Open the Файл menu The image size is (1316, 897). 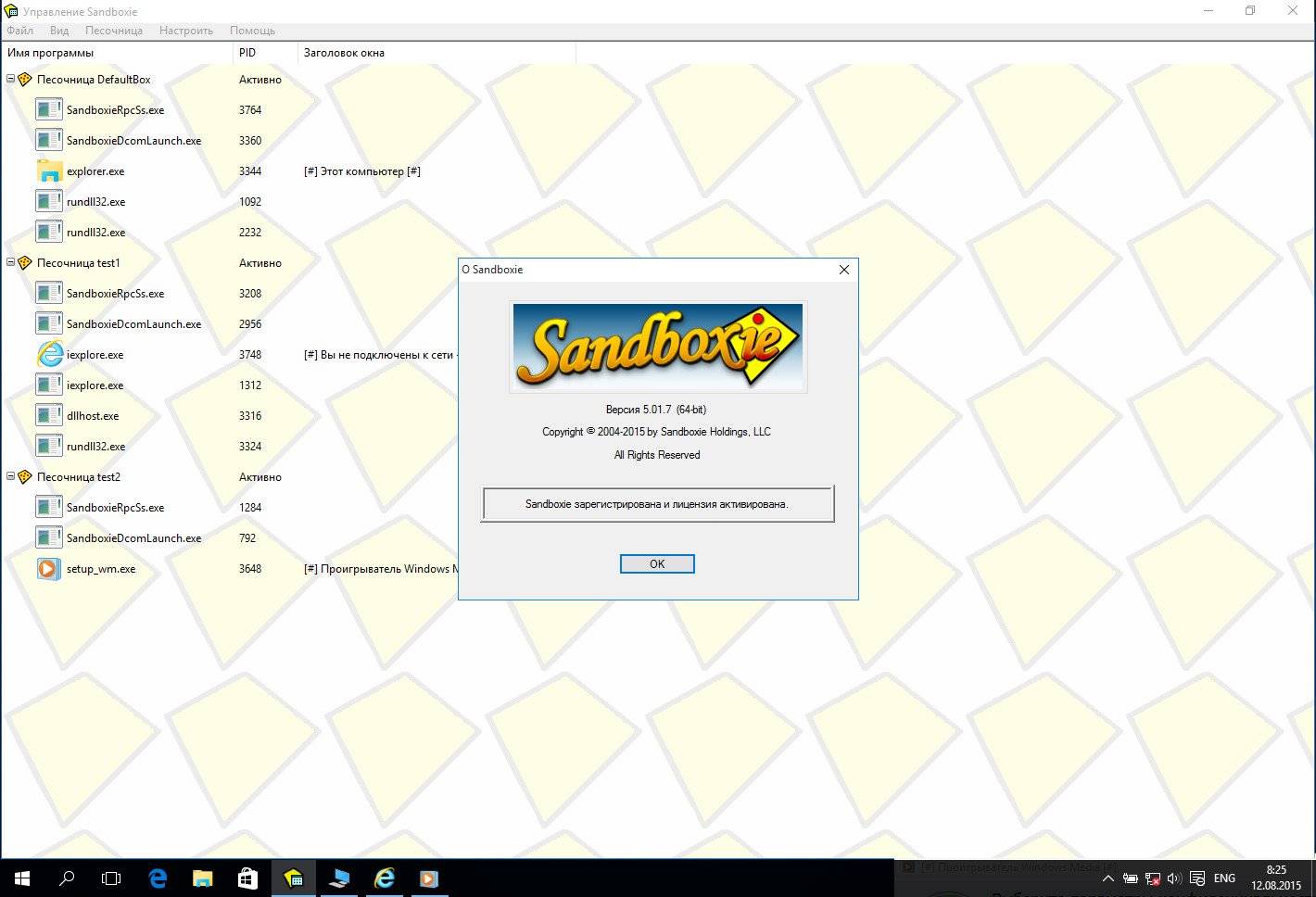coord(19,31)
